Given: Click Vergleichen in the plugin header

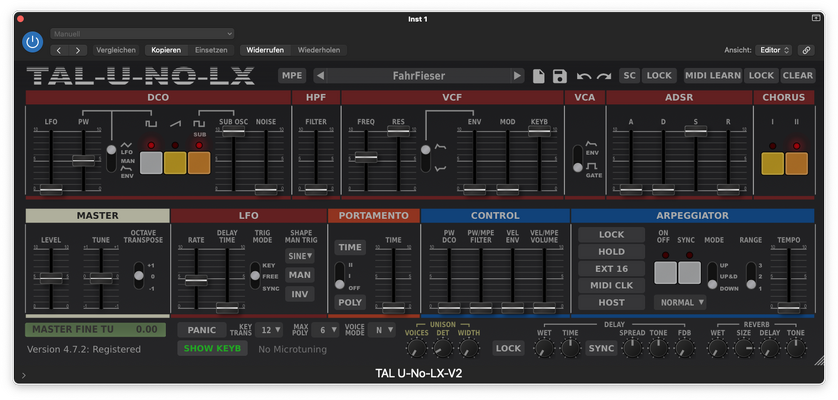Looking at the screenshot, I should pos(115,50).
